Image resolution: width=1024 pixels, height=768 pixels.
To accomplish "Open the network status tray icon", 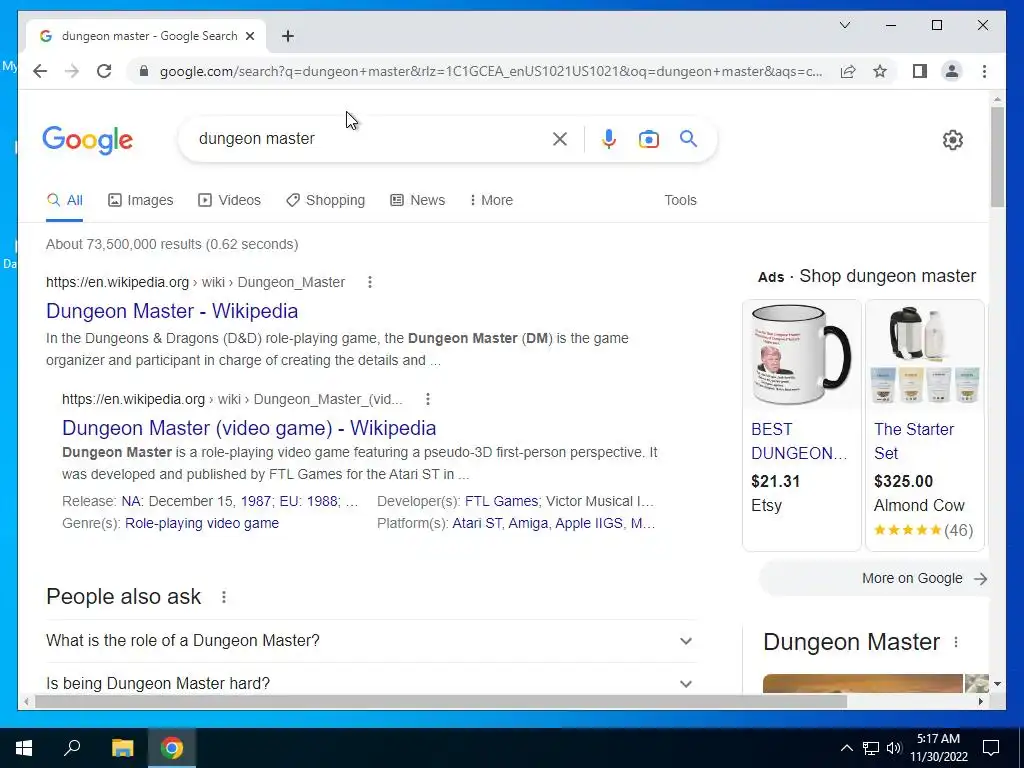I will point(871,748).
